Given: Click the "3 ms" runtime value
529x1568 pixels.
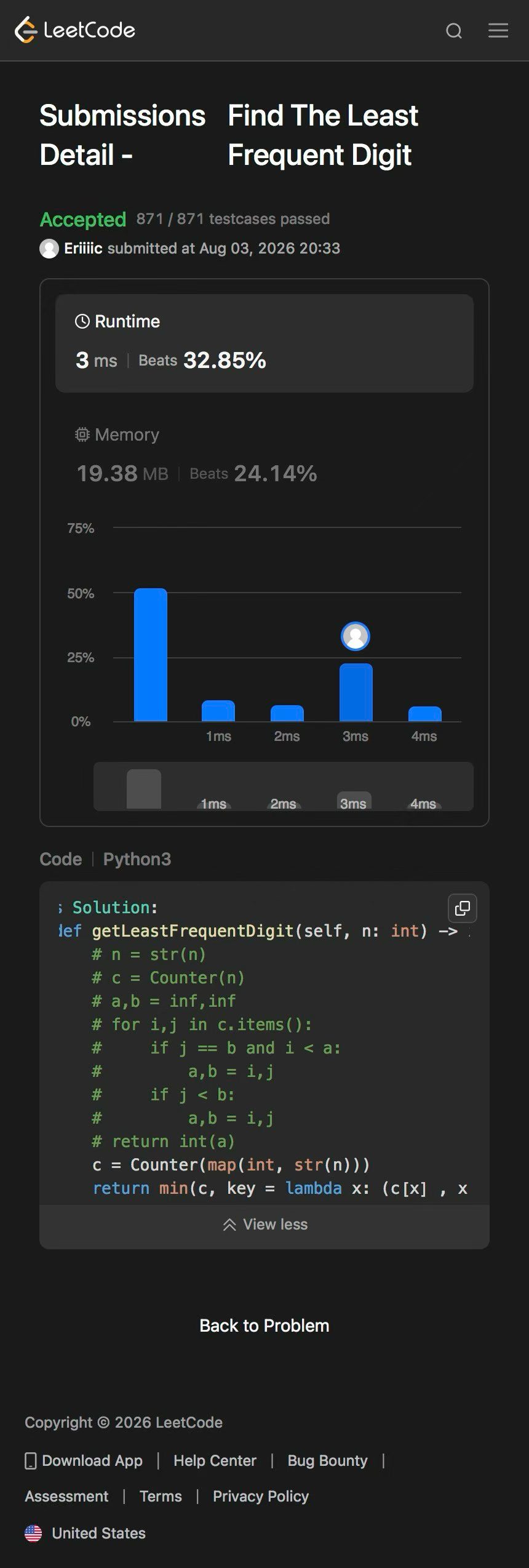Looking at the screenshot, I should tap(97, 360).
